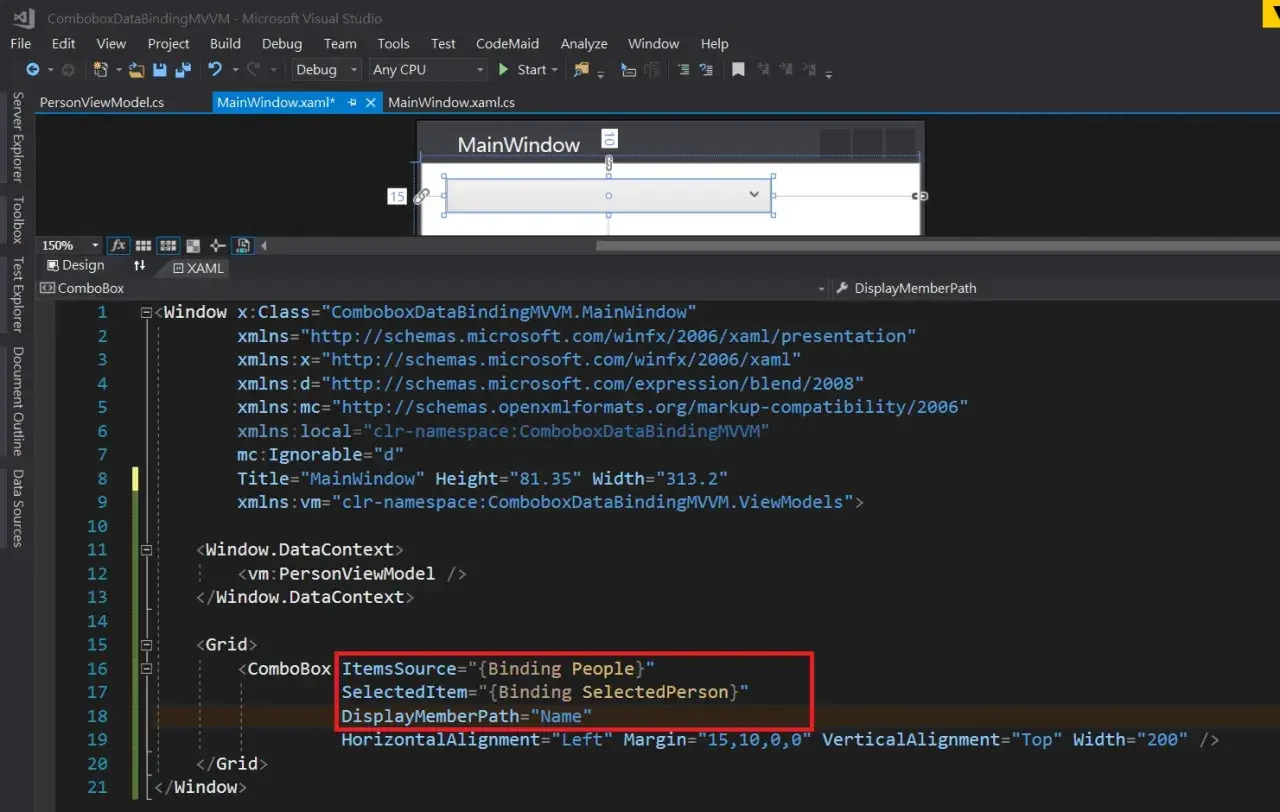Screen dimensions: 1280x812
Task: Click the toggle bookmark icon
Action: pos(738,69)
